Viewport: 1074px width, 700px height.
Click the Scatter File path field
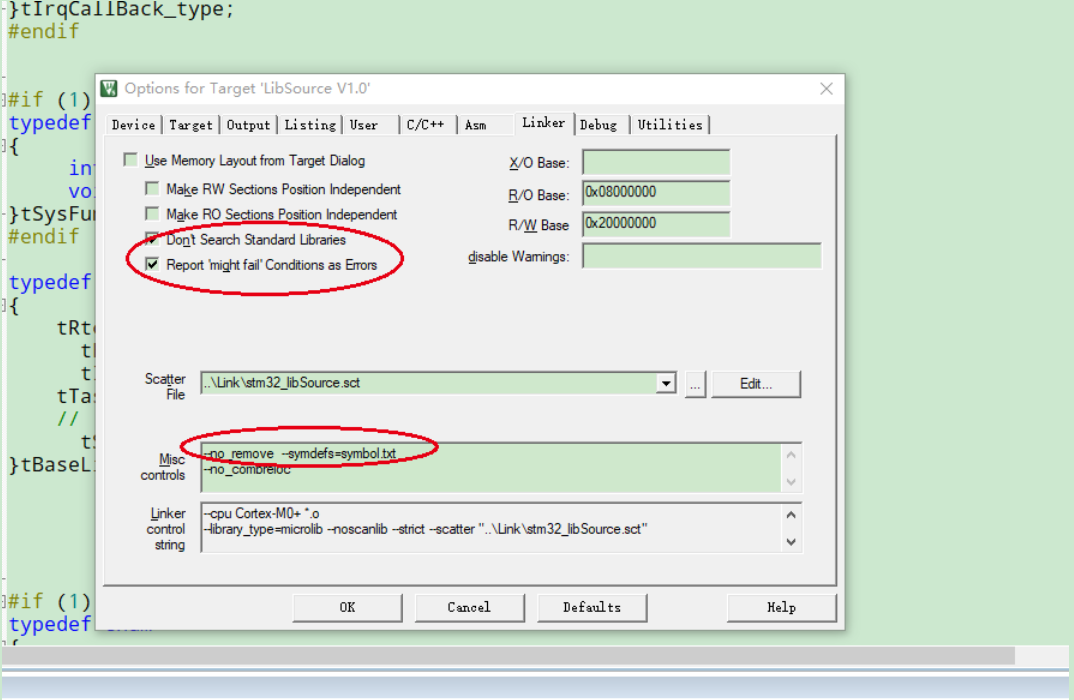click(429, 384)
